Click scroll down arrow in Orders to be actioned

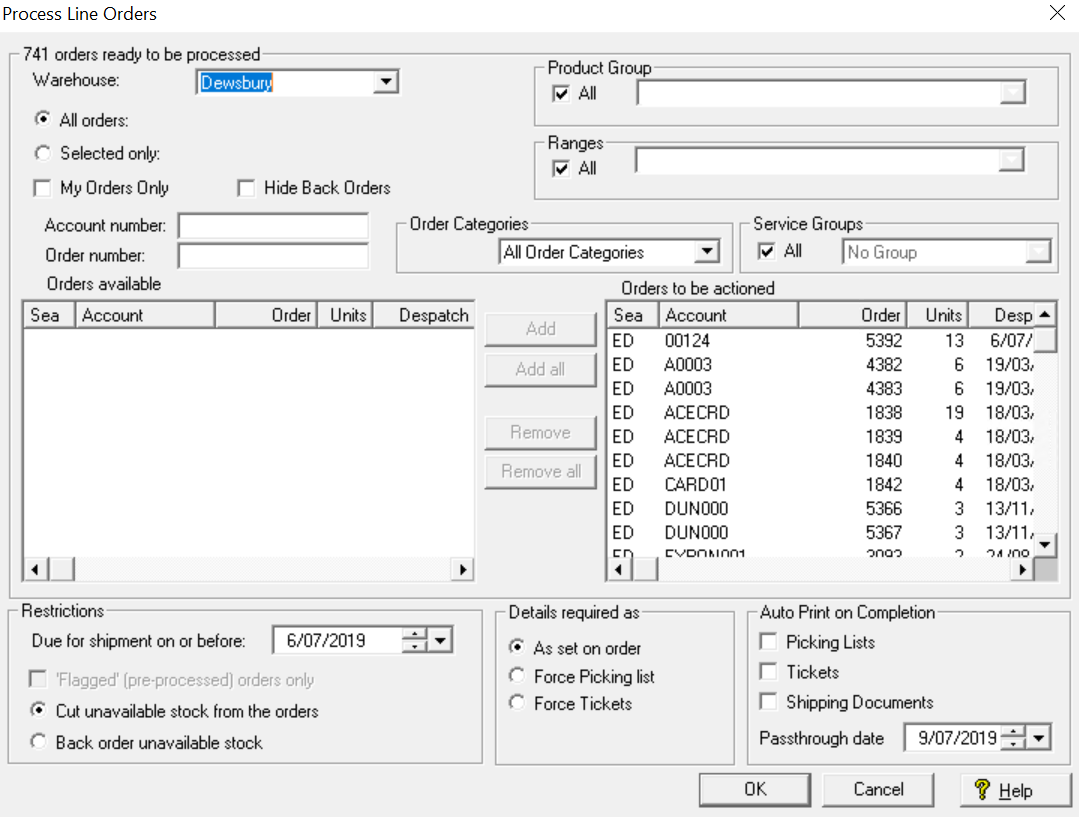tap(1045, 545)
